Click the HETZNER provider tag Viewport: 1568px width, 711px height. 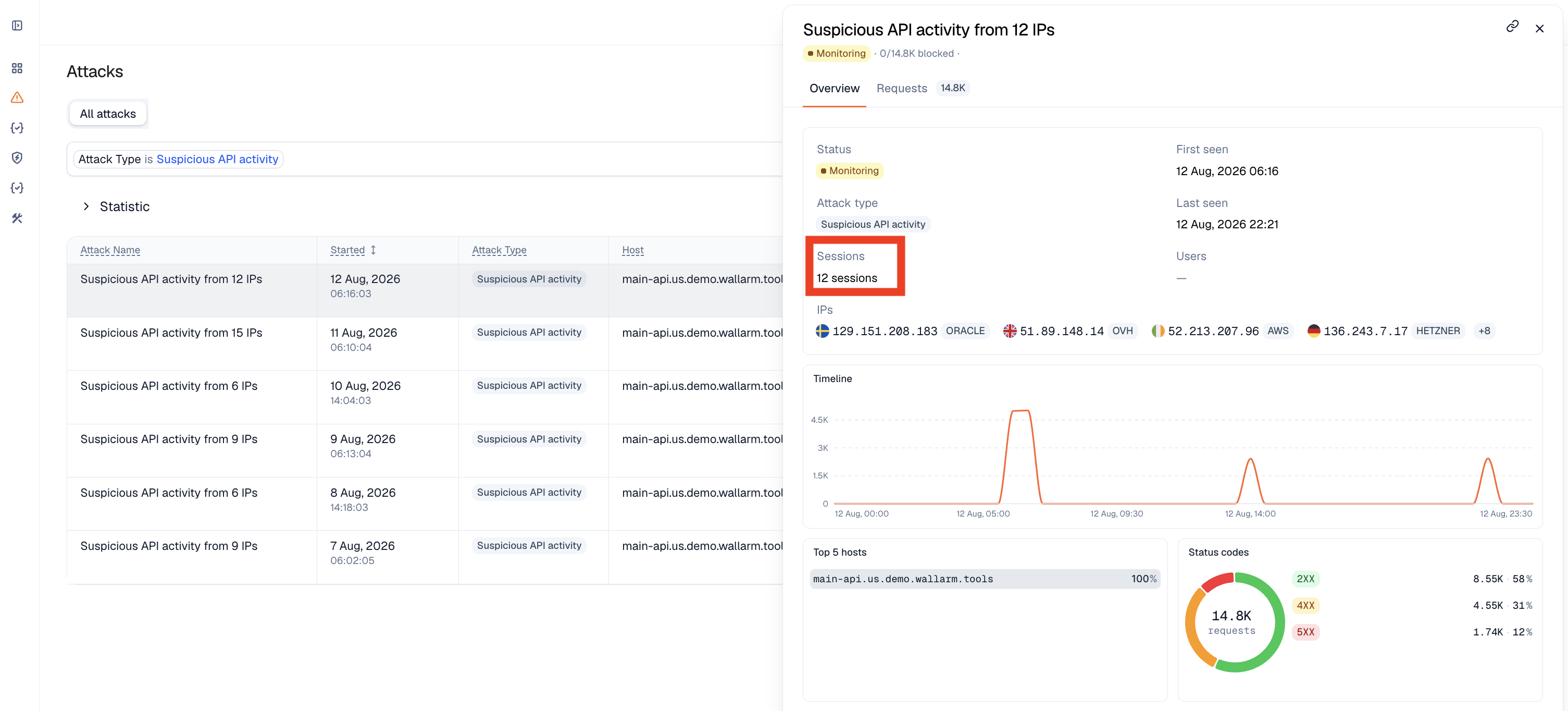point(1438,331)
